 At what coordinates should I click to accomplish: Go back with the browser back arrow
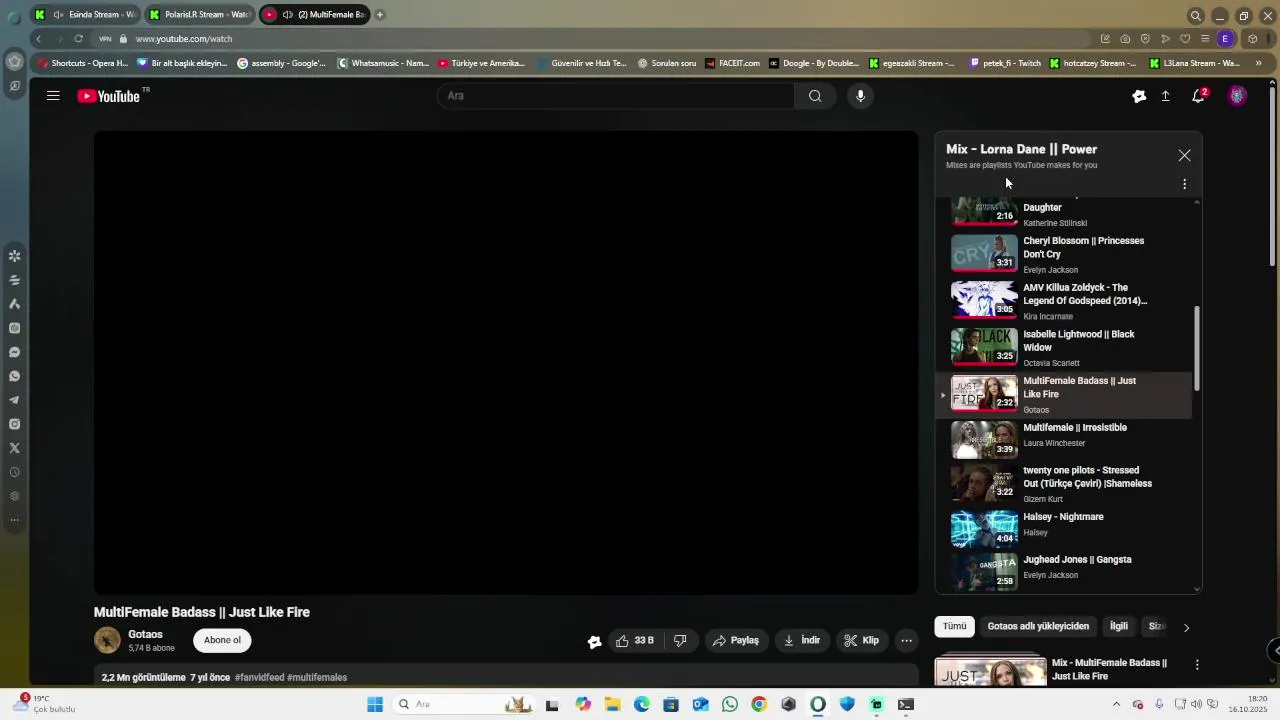pyautogui.click(x=39, y=39)
